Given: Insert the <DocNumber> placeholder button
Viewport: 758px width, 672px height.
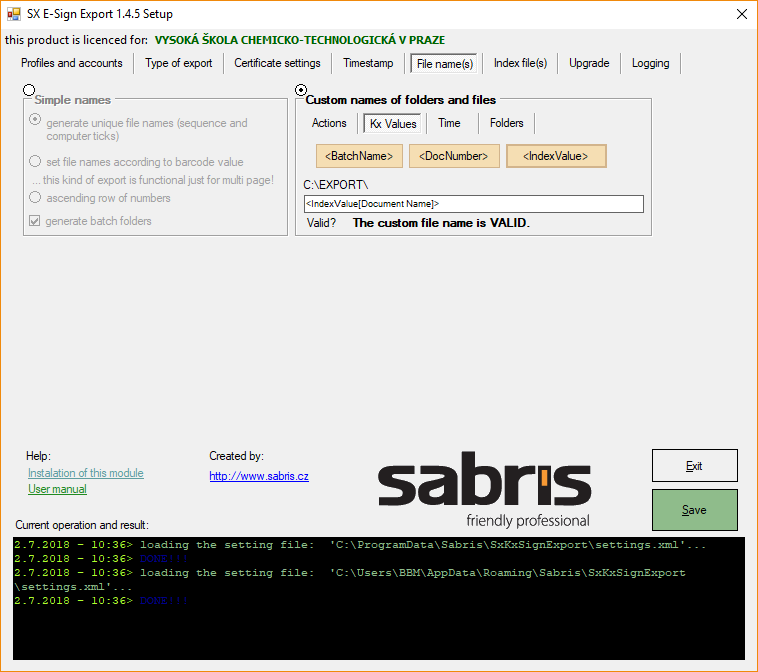Looking at the screenshot, I should click(x=454, y=156).
